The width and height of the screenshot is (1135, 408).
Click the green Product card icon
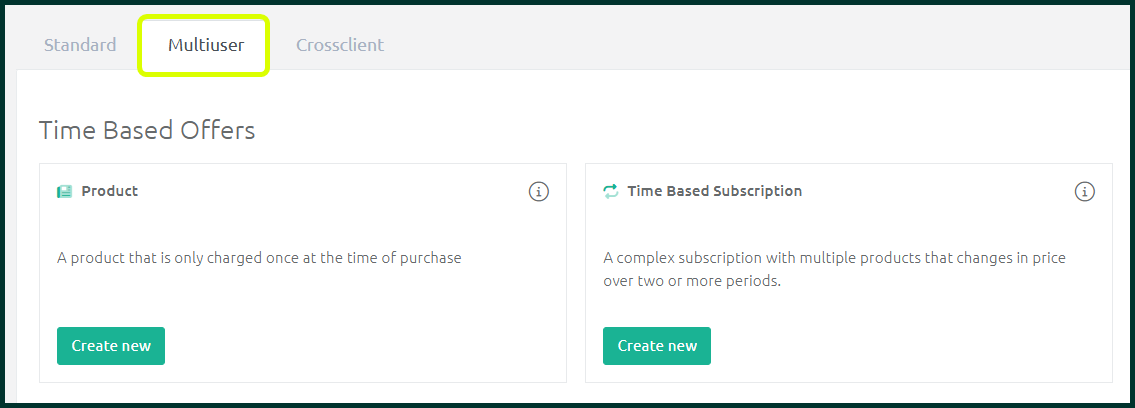coord(64,192)
